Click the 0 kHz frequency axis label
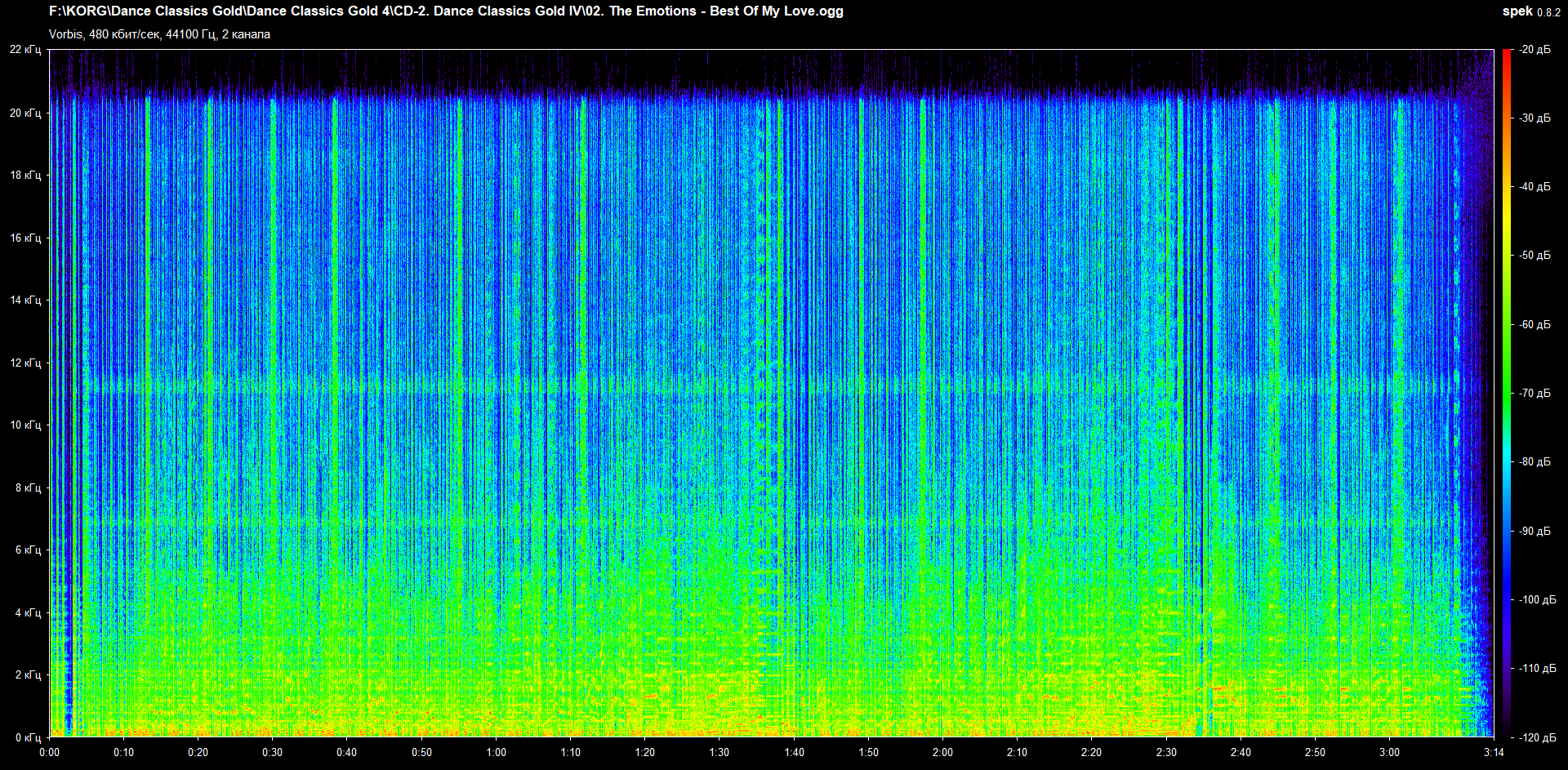The width and height of the screenshot is (1568, 770). 28,737
